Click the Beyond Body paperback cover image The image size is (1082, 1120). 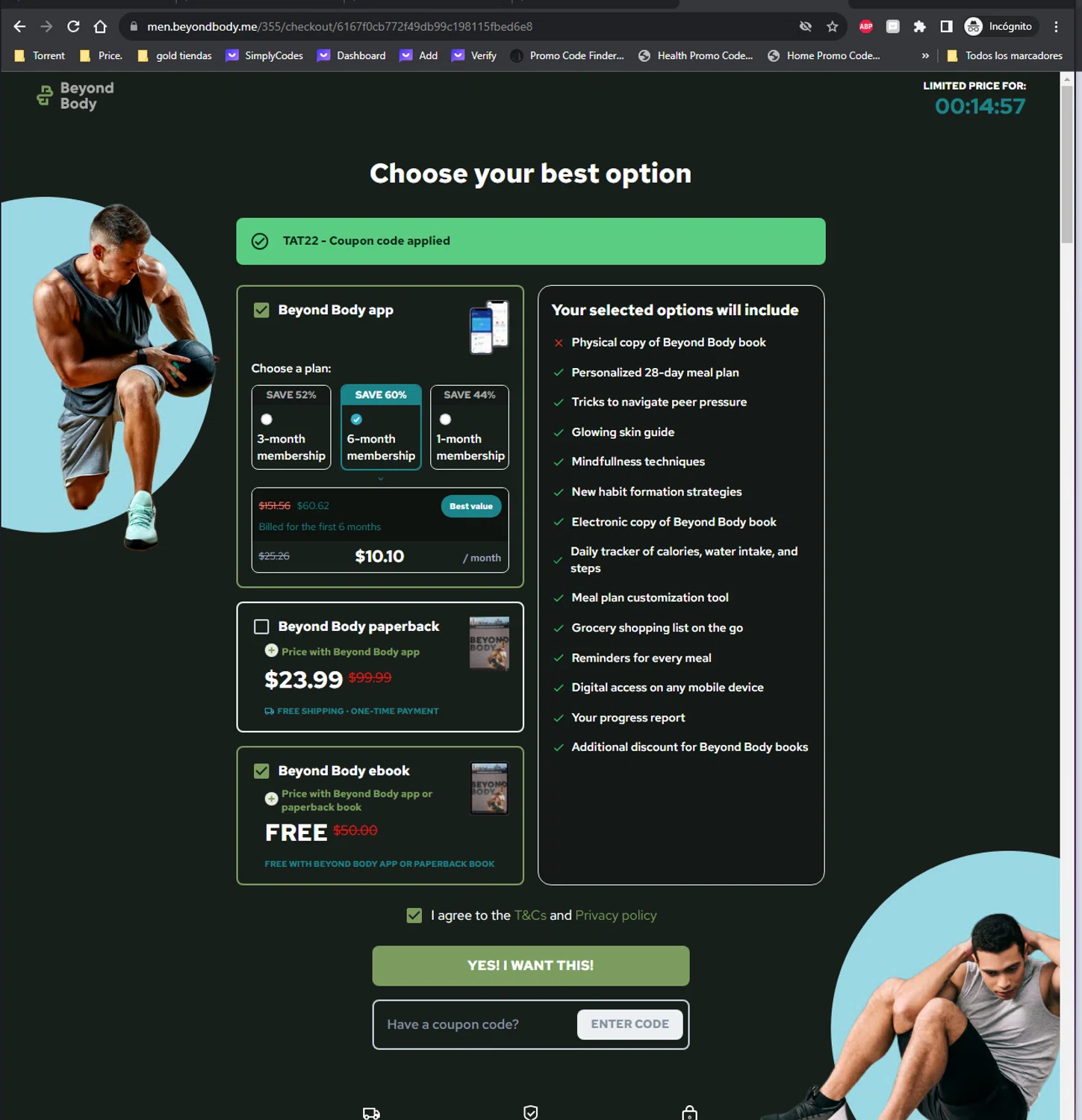[489, 644]
